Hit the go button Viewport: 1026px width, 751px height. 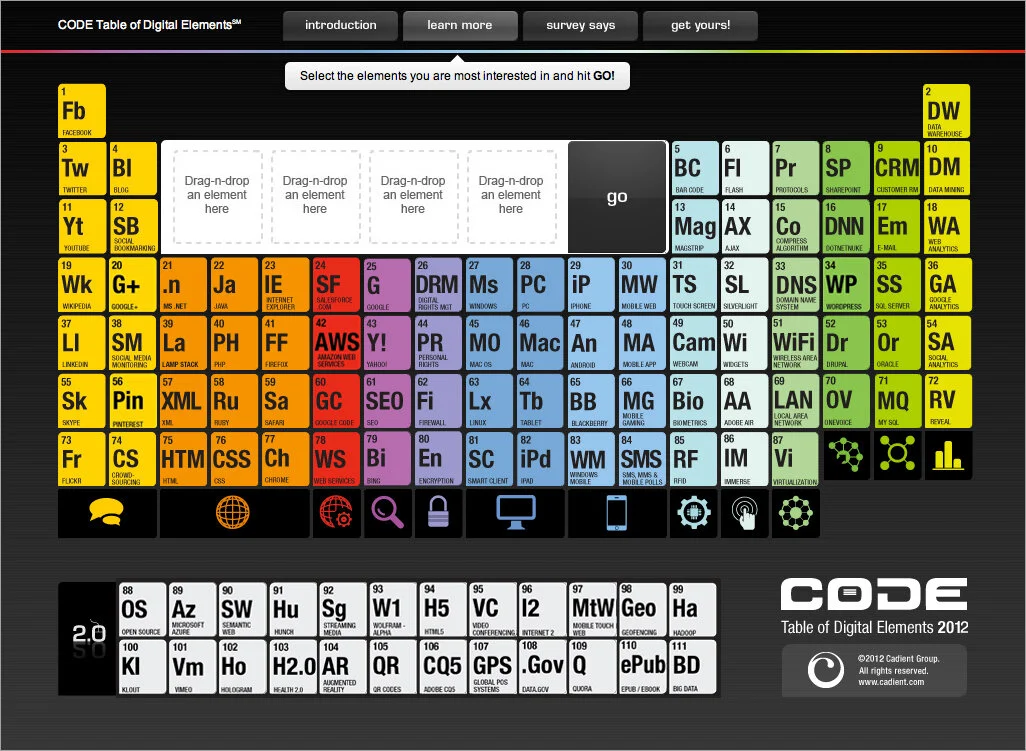click(x=617, y=197)
